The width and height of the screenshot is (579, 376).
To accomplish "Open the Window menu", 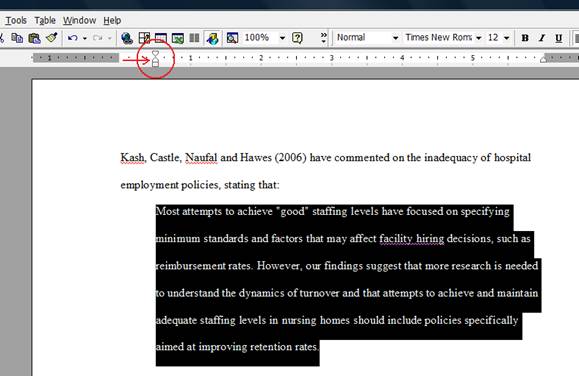I will (79, 20).
